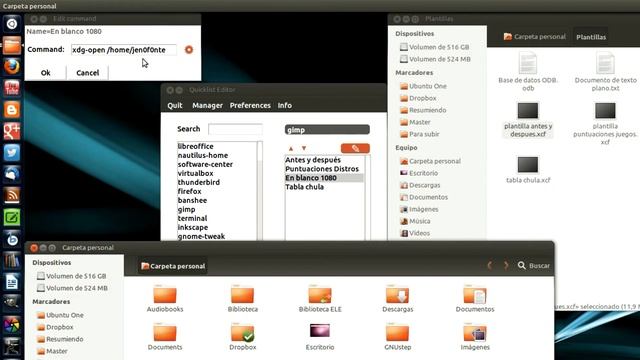Click the orange edit button in Quicklist Editor
Screen dimensions: 640x360
click(355, 148)
